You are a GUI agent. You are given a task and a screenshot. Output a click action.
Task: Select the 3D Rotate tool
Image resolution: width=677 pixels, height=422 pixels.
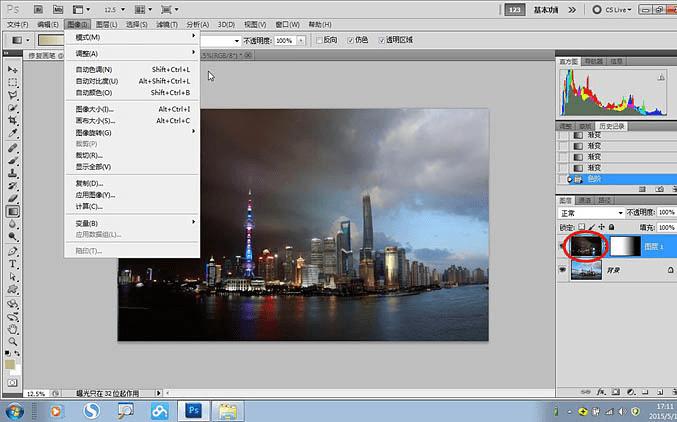click(x=13, y=304)
